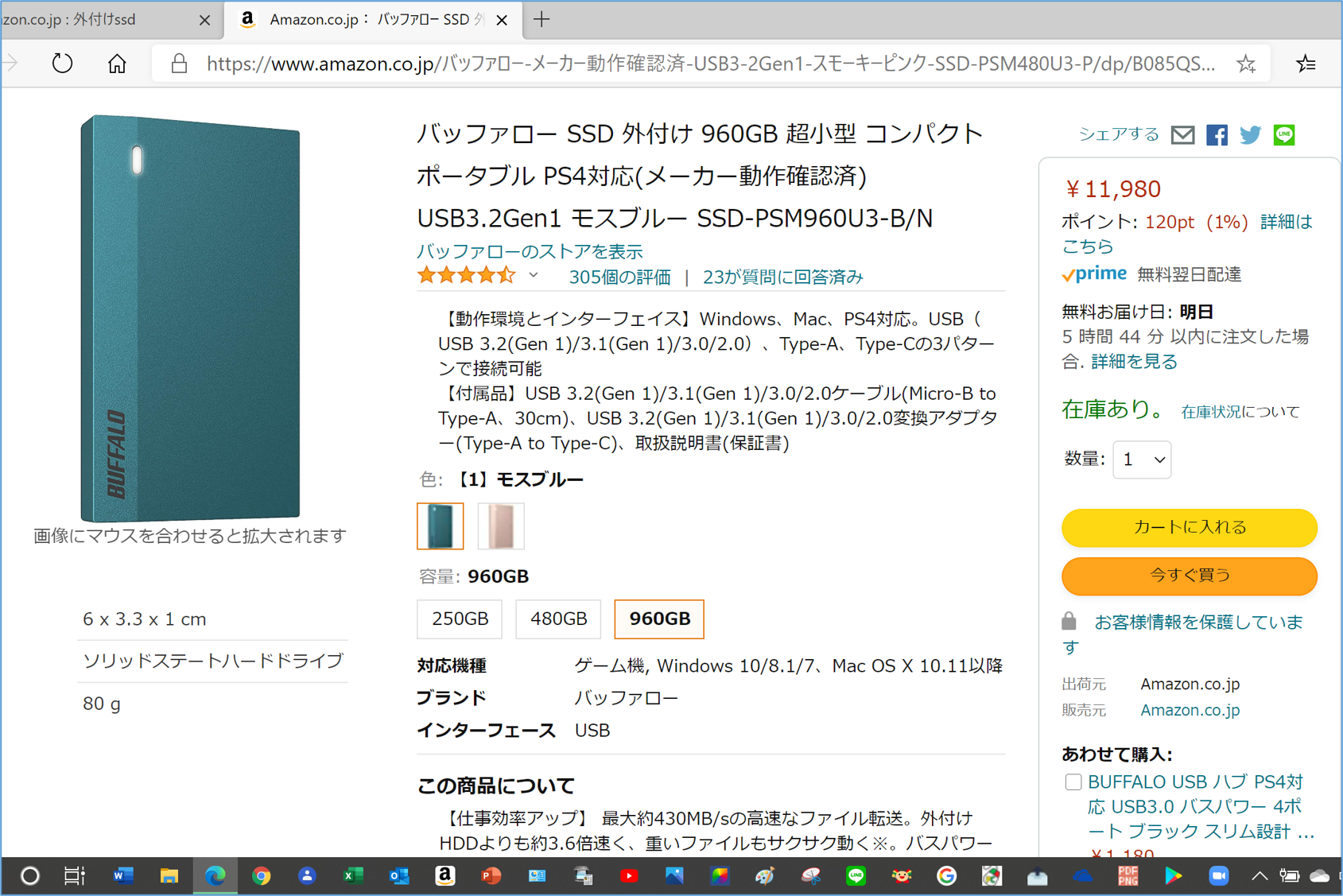This screenshot has height=896, width=1343.
Task: Open the battery status tray icon
Action: pyautogui.click(x=1289, y=876)
